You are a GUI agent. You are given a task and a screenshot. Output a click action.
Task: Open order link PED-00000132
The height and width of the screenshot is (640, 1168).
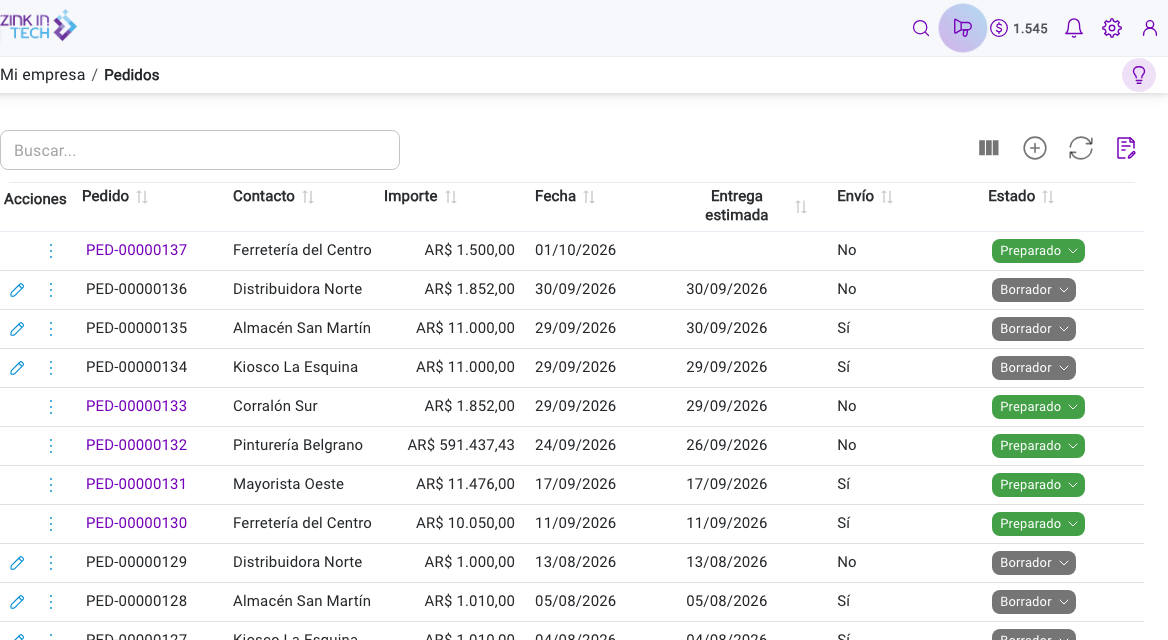[x=136, y=446]
